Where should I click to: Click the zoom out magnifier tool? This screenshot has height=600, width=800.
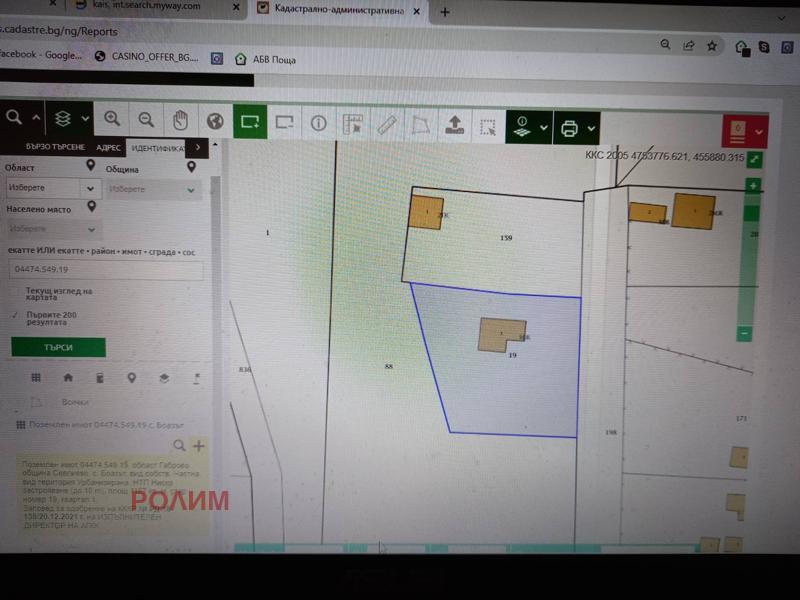coord(146,120)
